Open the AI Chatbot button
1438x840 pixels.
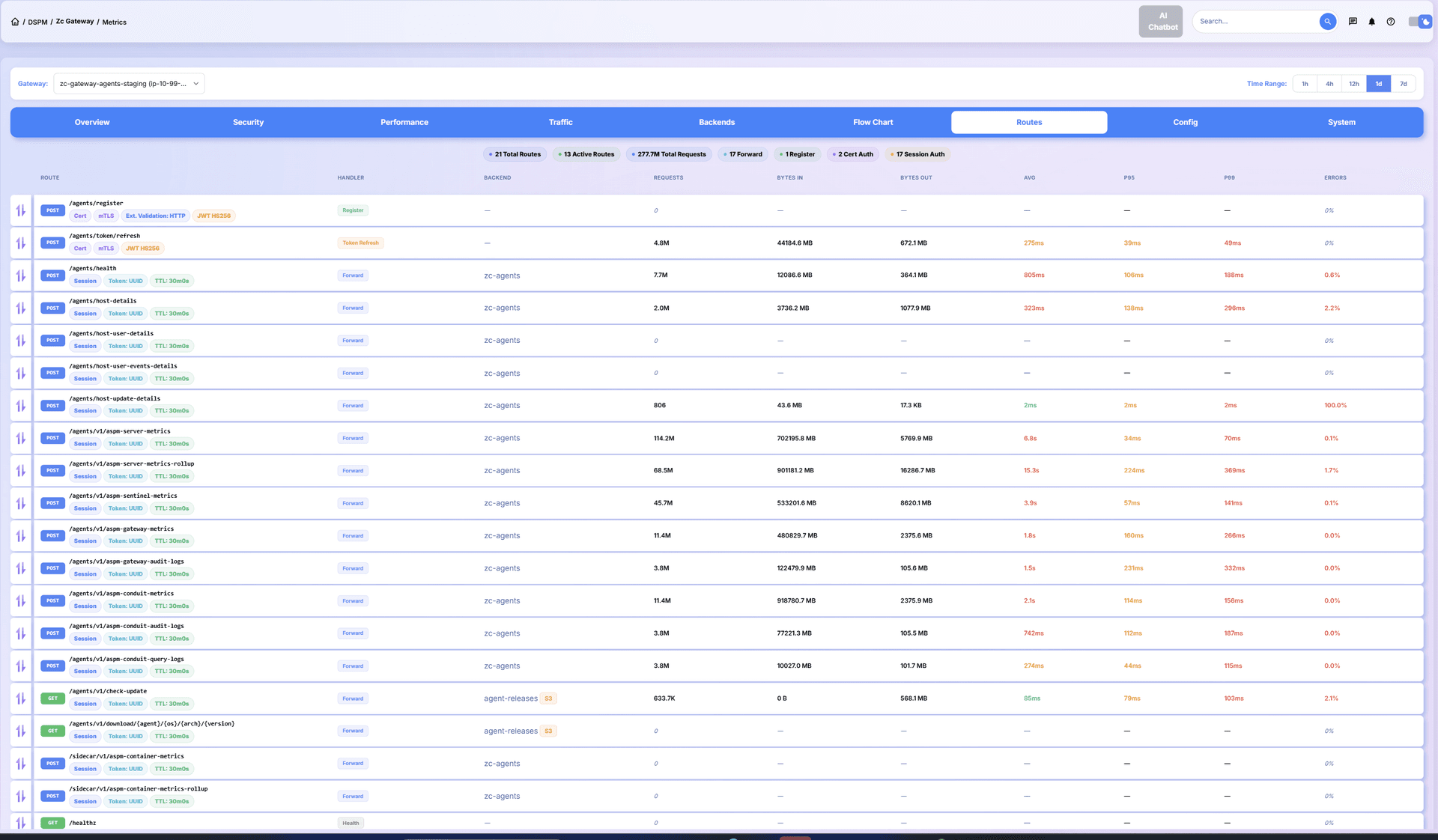1161,22
